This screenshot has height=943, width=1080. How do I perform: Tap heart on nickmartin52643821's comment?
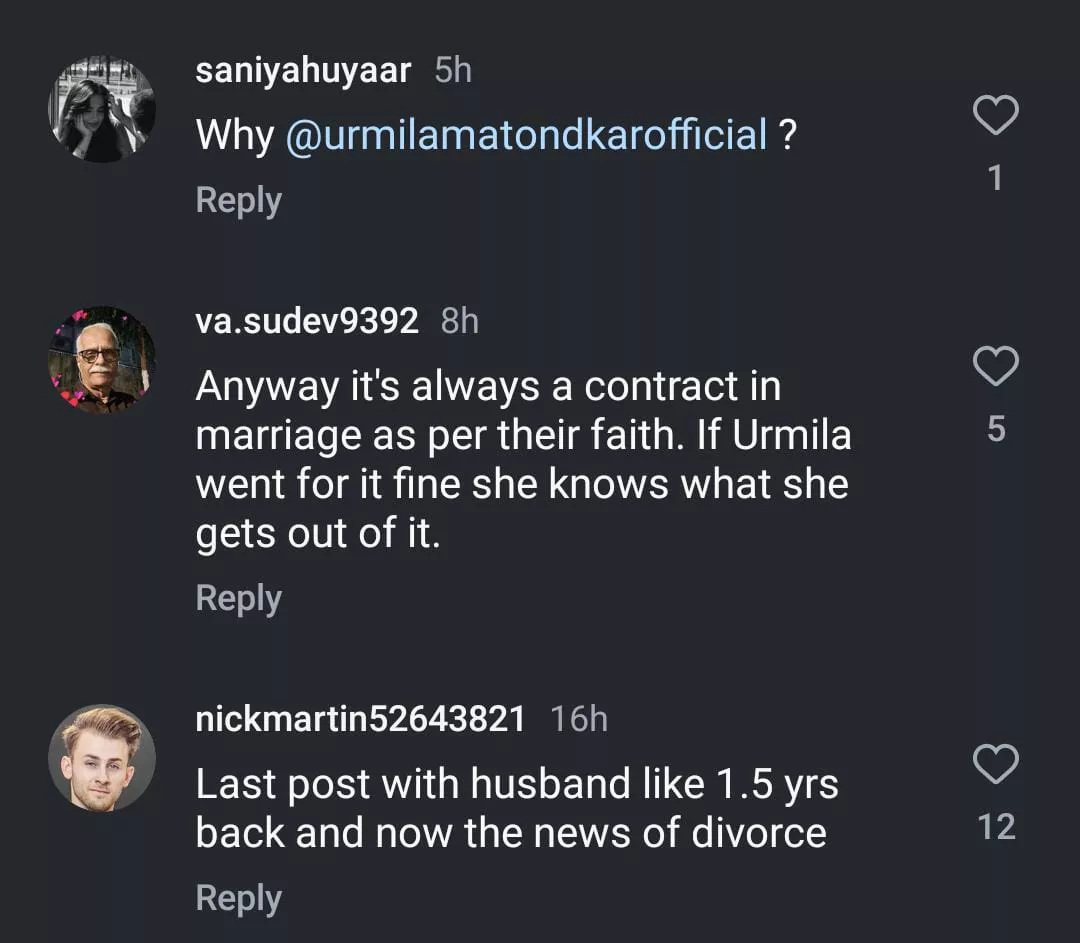pos(995,765)
